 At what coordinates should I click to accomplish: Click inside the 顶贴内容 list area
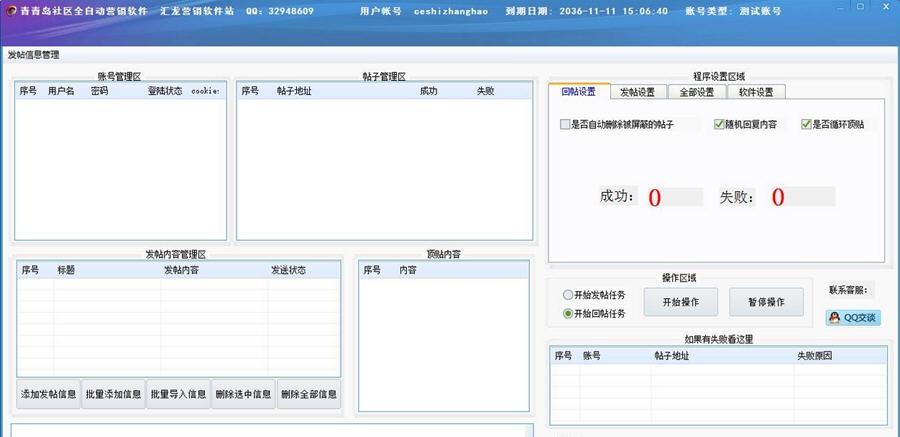tap(444, 345)
